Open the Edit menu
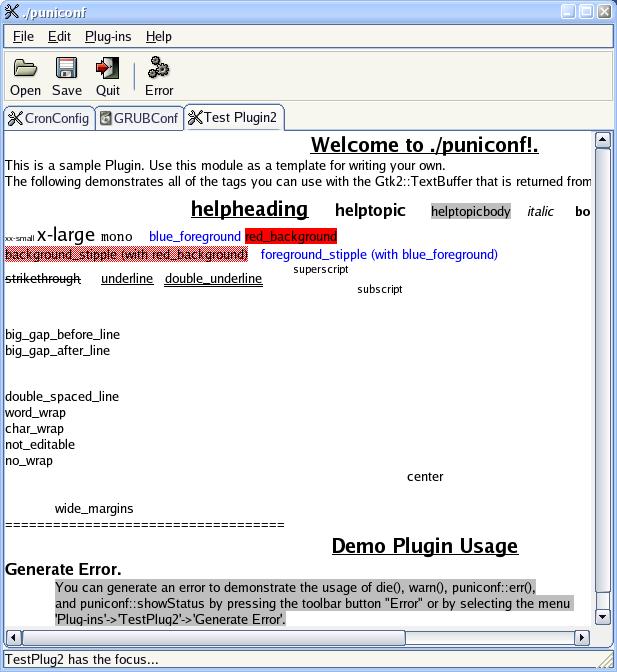 coord(59,37)
